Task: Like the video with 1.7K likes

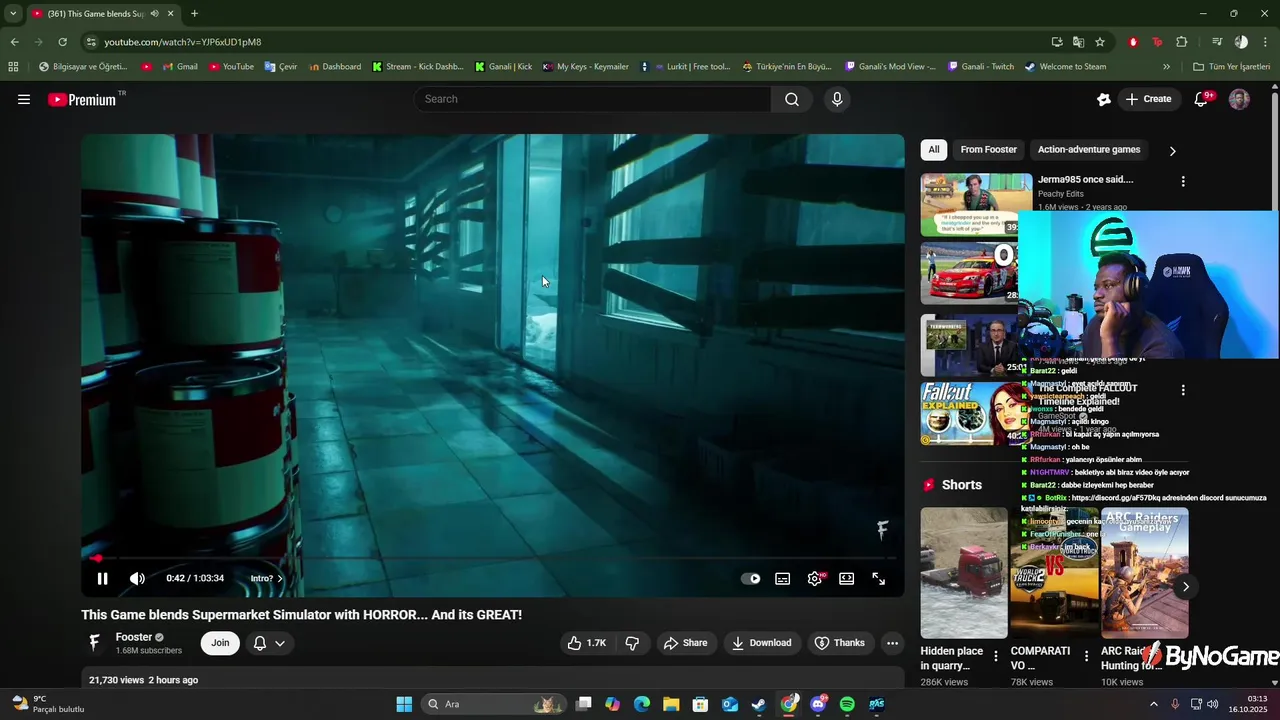Action: tap(586, 643)
